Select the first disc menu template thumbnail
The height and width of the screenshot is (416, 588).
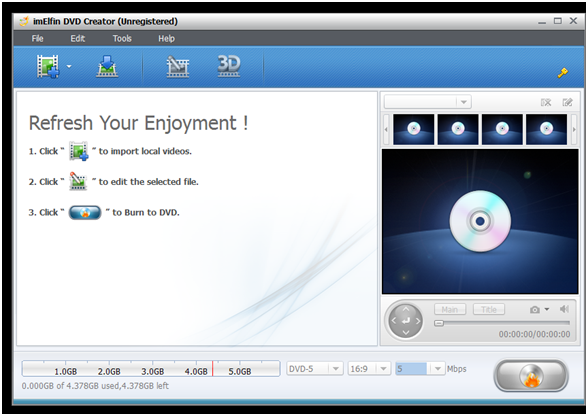click(414, 129)
